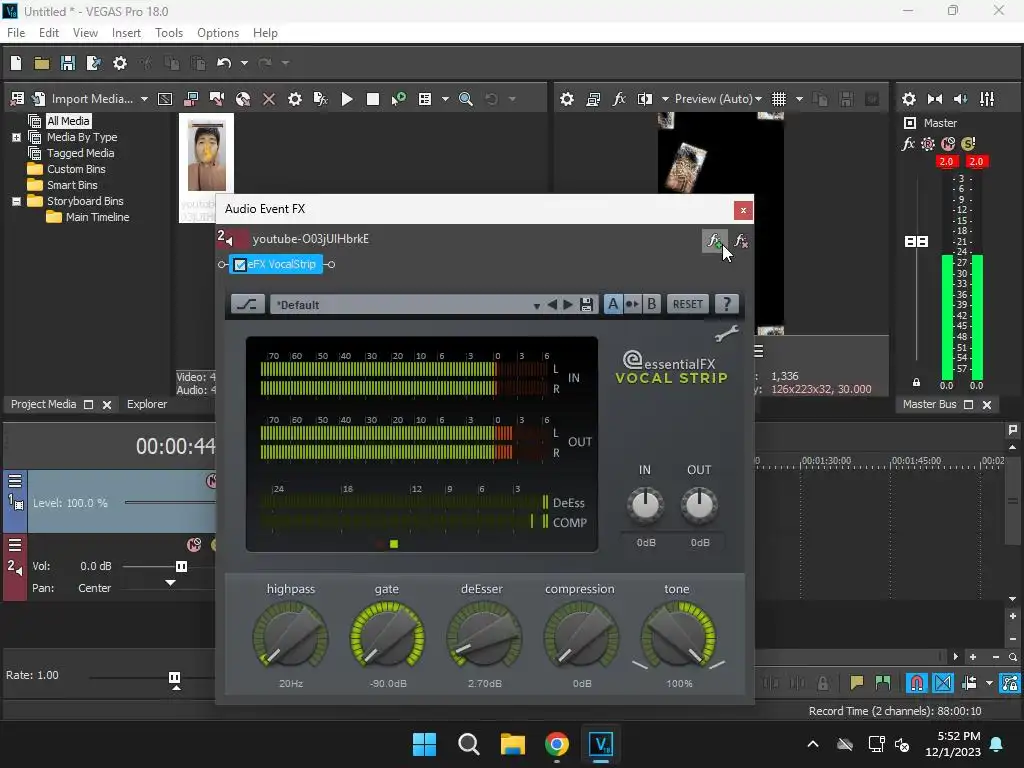This screenshot has width=1024, height=768.
Task: Open project properties gear in main toolbar
Action: click(120, 63)
